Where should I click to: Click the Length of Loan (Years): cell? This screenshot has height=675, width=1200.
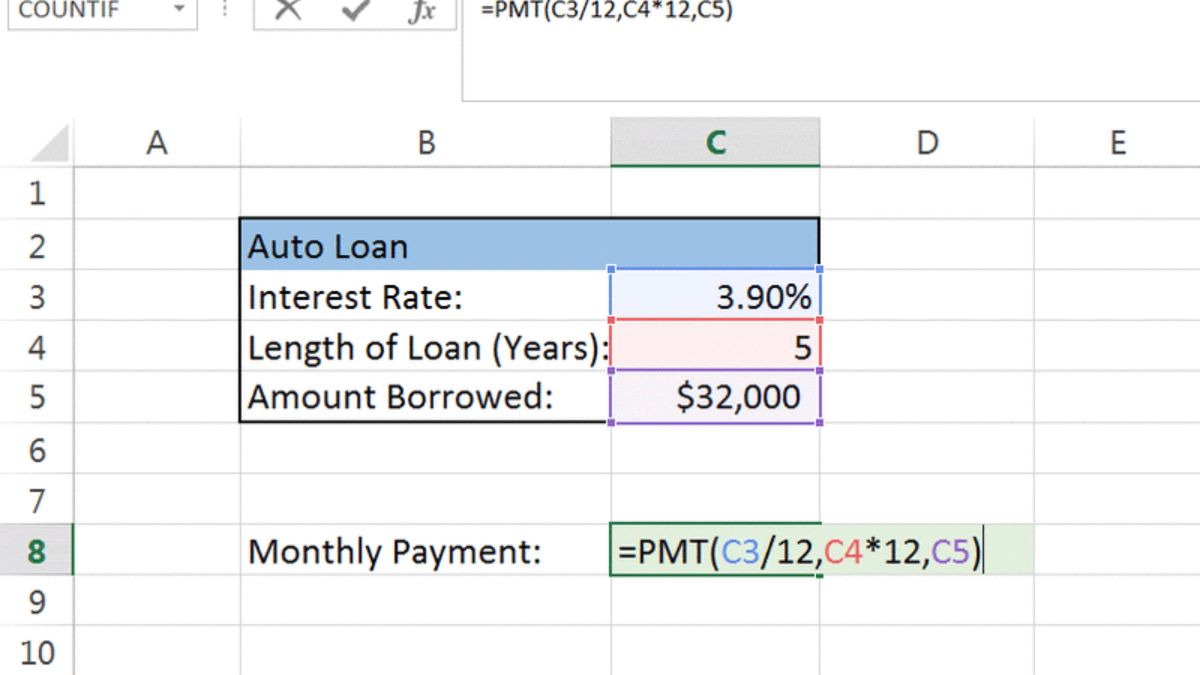(425, 347)
